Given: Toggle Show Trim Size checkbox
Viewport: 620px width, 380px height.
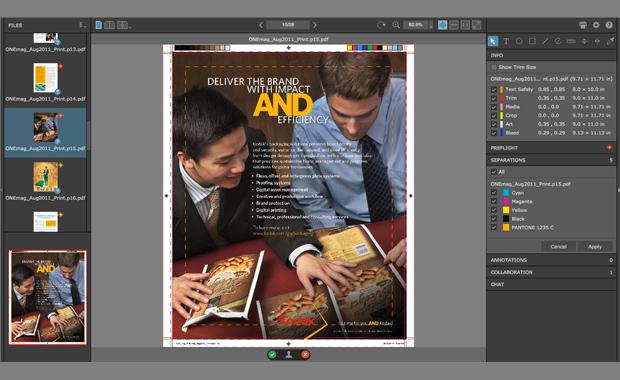Looking at the screenshot, I should pyautogui.click(x=493, y=67).
